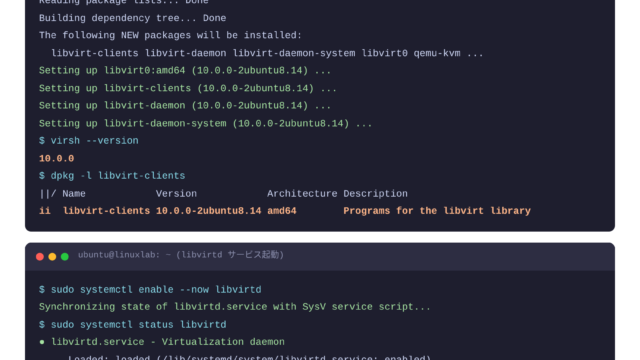Viewport: 640px width, 360px height.
Task: Click '$ sudo systemctl status libvirtd' command
Action: (132, 325)
